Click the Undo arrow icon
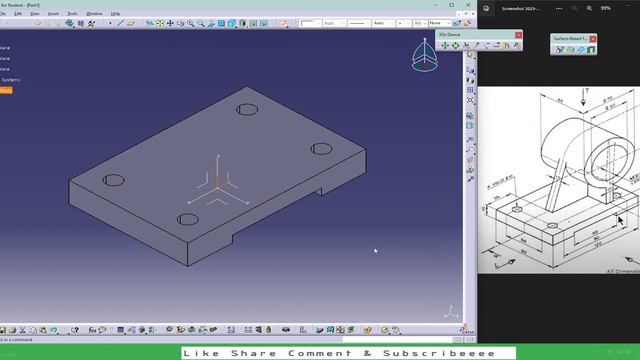The image size is (640, 360). tap(53, 330)
